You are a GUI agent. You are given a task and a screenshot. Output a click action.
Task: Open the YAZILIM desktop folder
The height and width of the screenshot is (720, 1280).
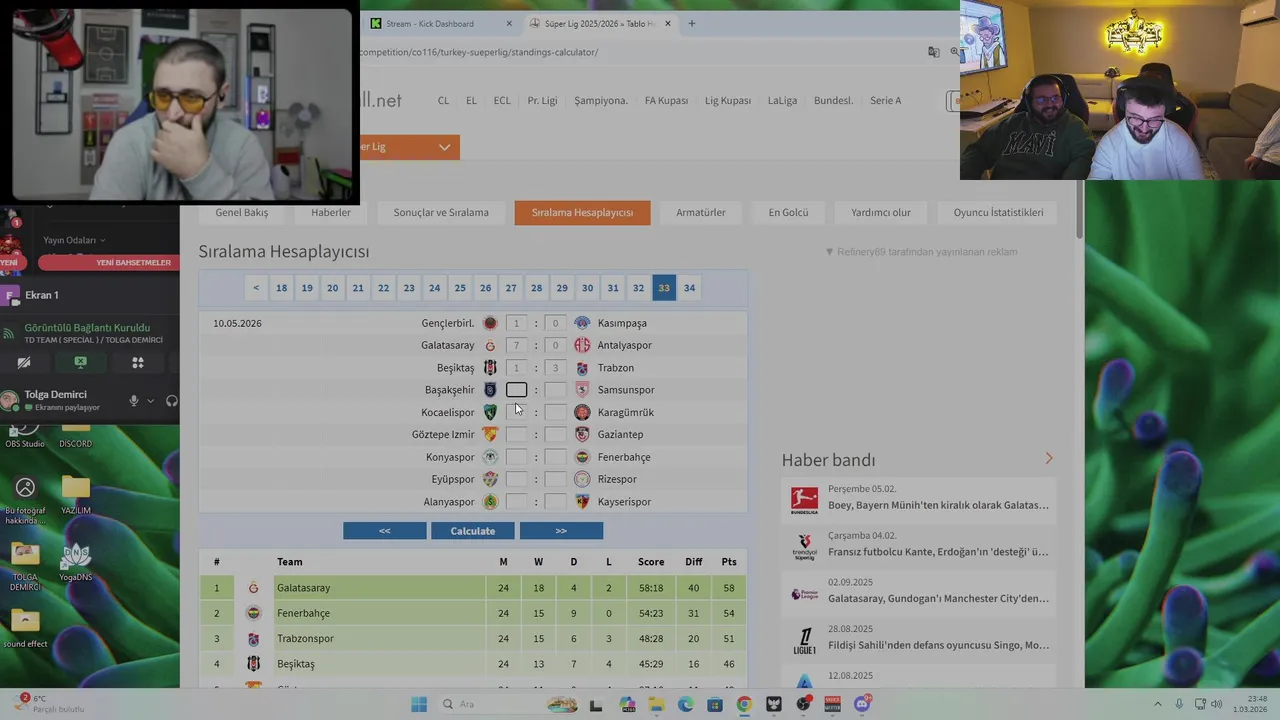pyautogui.click(x=76, y=495)
